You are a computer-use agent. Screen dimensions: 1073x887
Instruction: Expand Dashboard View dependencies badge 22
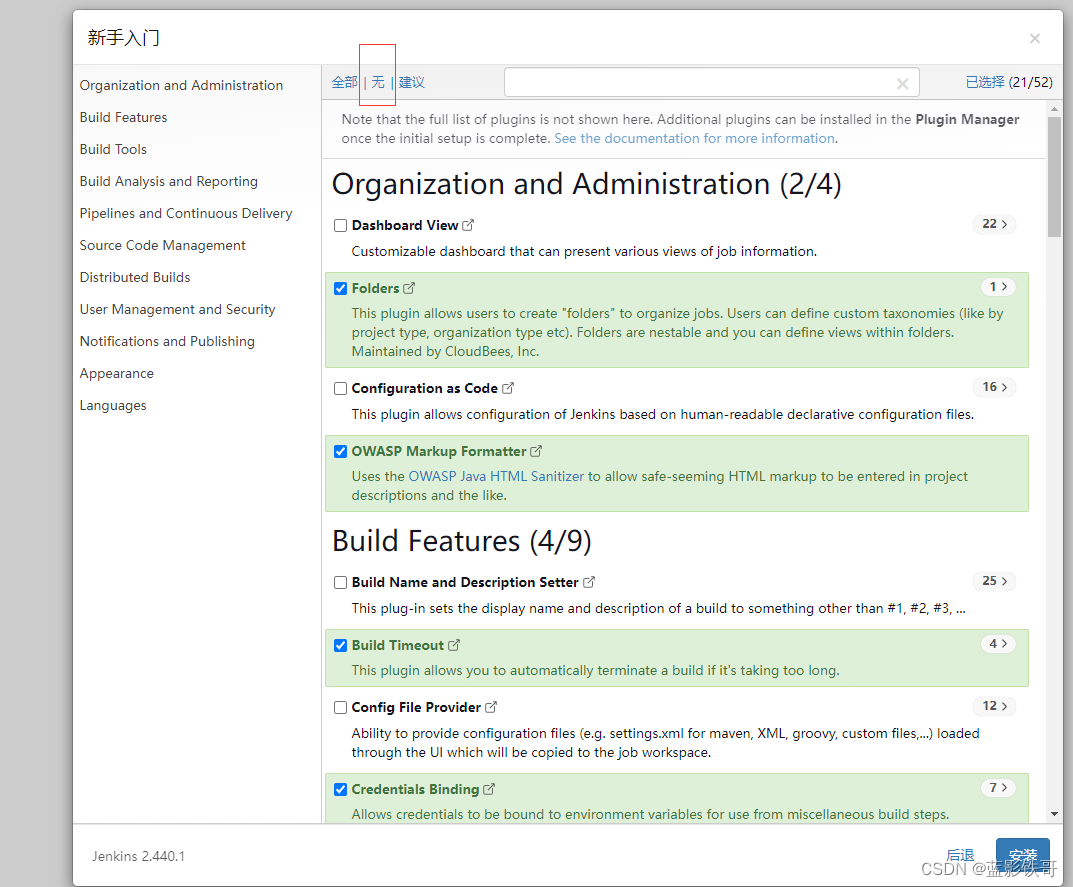pyautogui.click(x=994, y=224)
